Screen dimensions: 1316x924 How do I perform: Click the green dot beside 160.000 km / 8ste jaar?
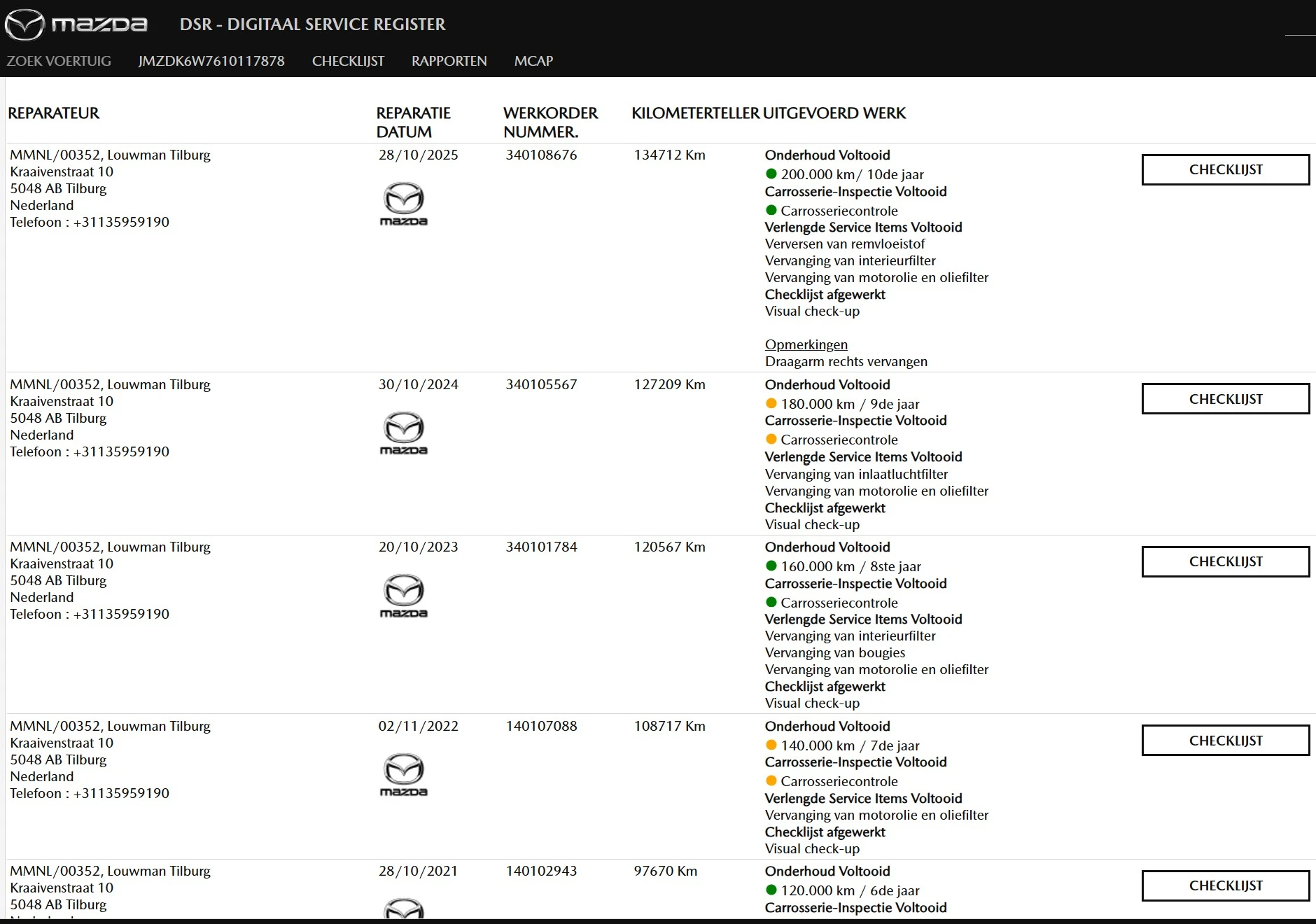point(771,566)
